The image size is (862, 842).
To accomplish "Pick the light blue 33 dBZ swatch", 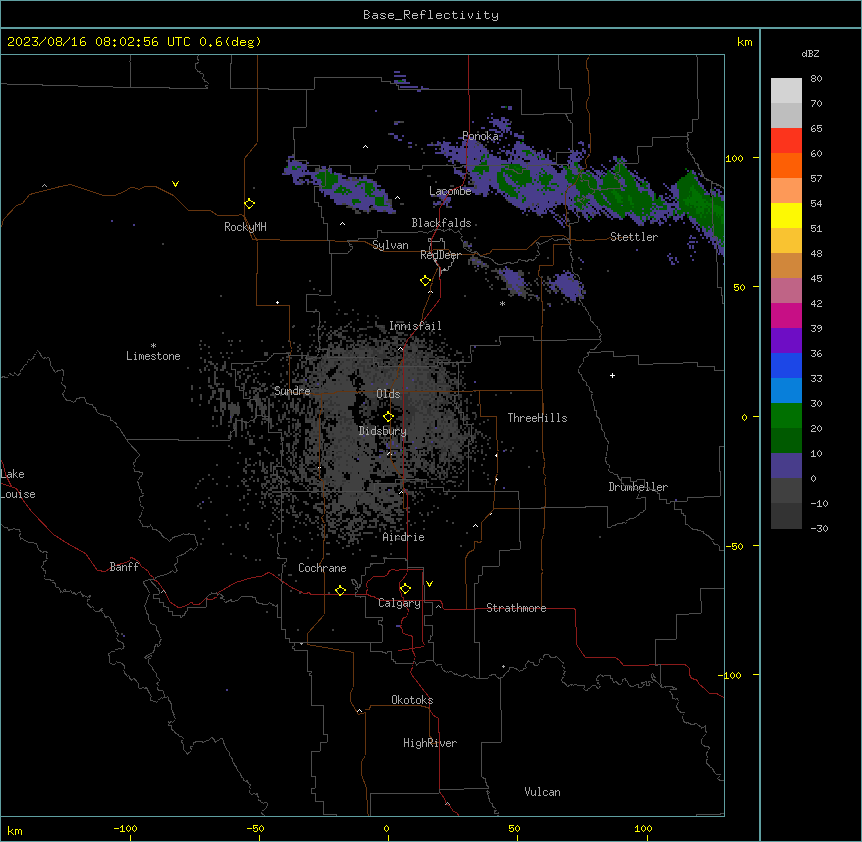I will pyautogui.click(x=786, y=391).
